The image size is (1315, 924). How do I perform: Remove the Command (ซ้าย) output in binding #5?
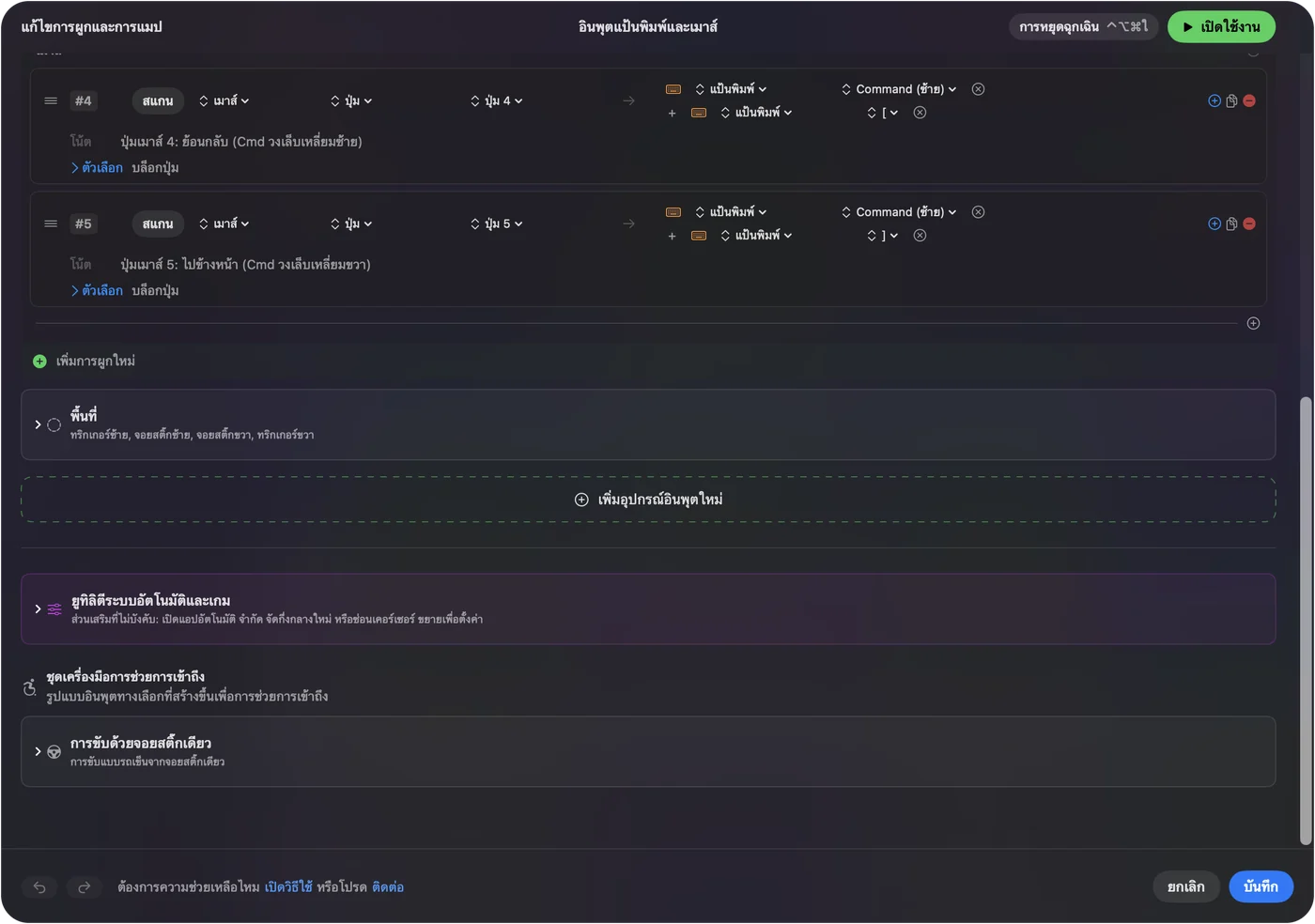click(978, 212)
